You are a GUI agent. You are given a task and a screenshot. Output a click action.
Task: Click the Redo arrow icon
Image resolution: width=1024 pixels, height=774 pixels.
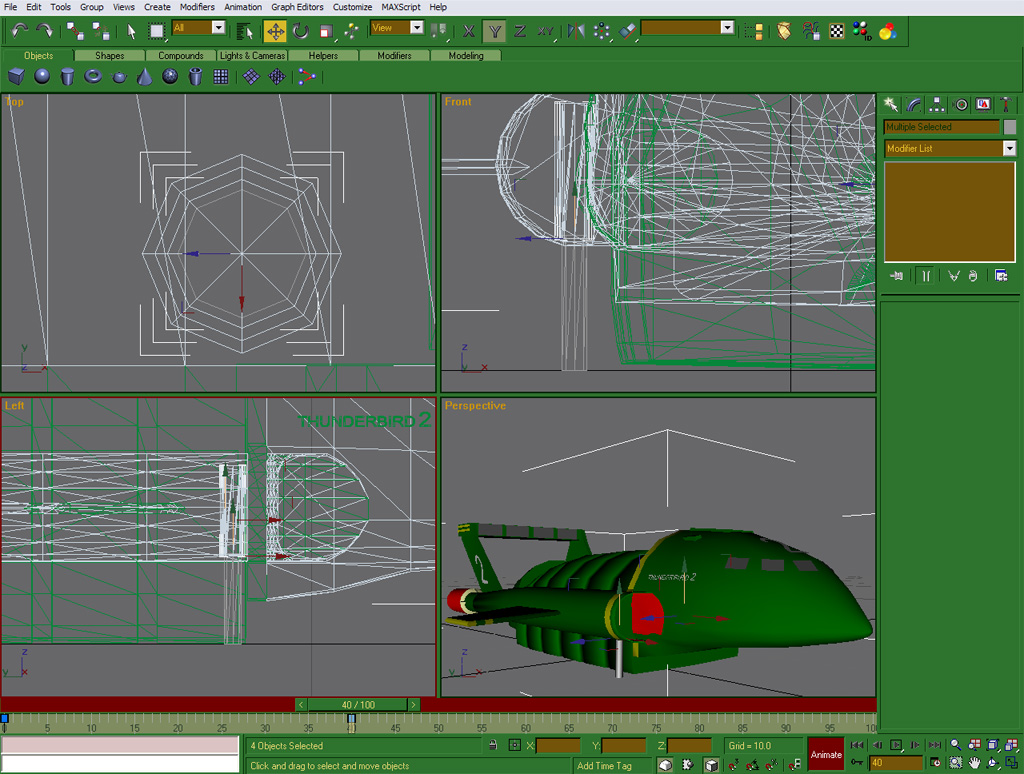click(x=44, y=30)
